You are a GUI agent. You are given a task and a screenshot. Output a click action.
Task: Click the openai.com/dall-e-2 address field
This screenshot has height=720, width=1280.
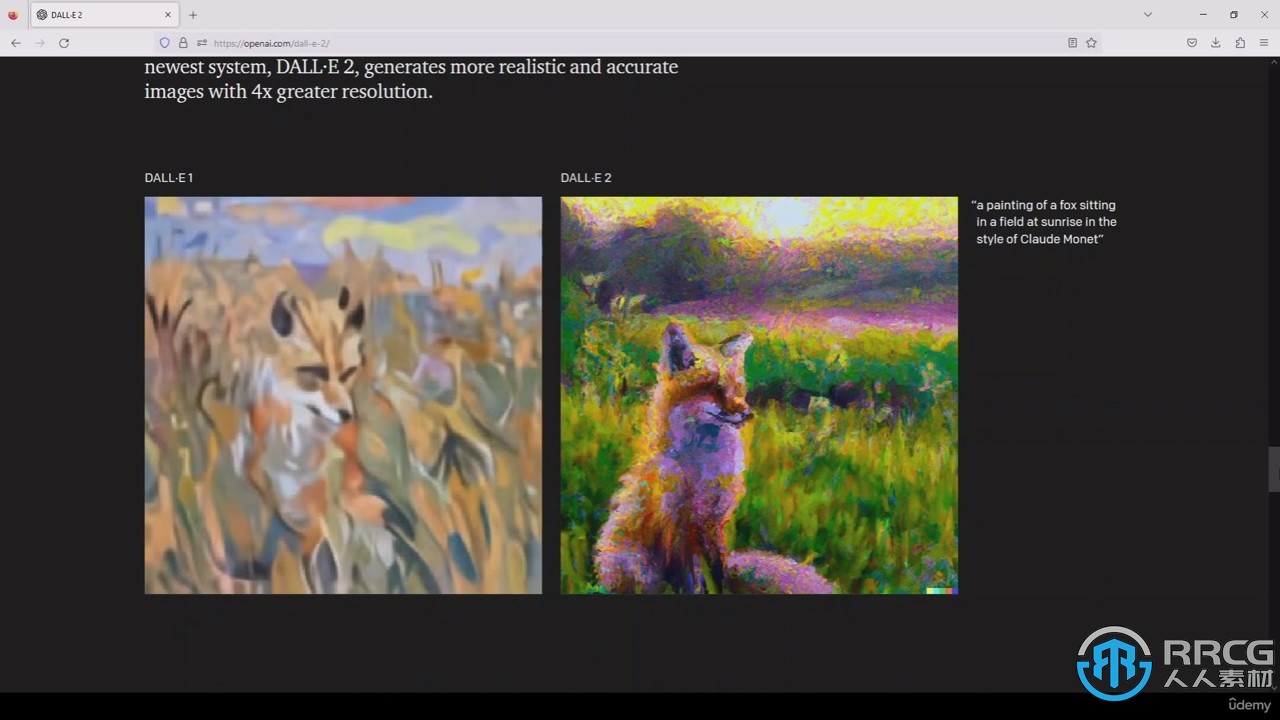point(630,43)
